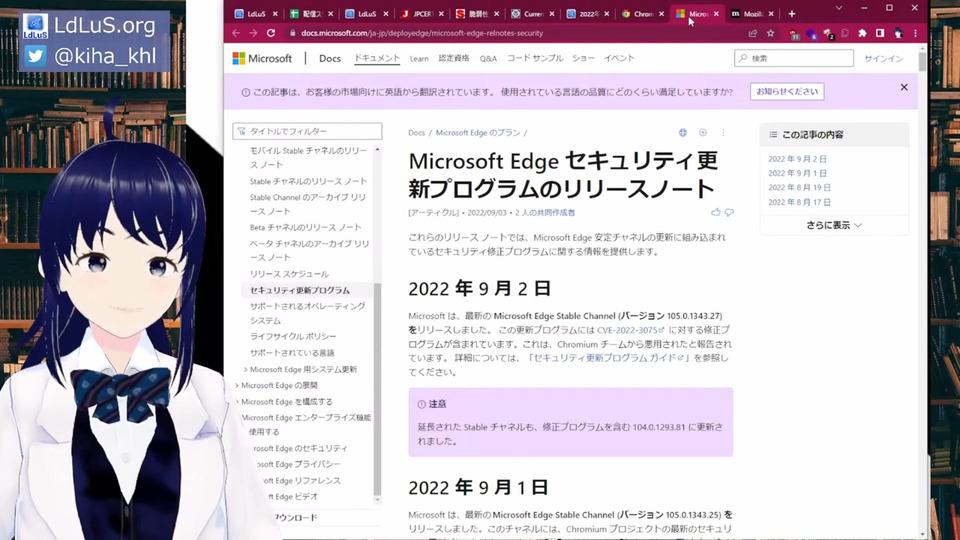Open the browser side panel icon
Image resolution: width=960 pixels, height=540 pixels.
coord(880,33)
